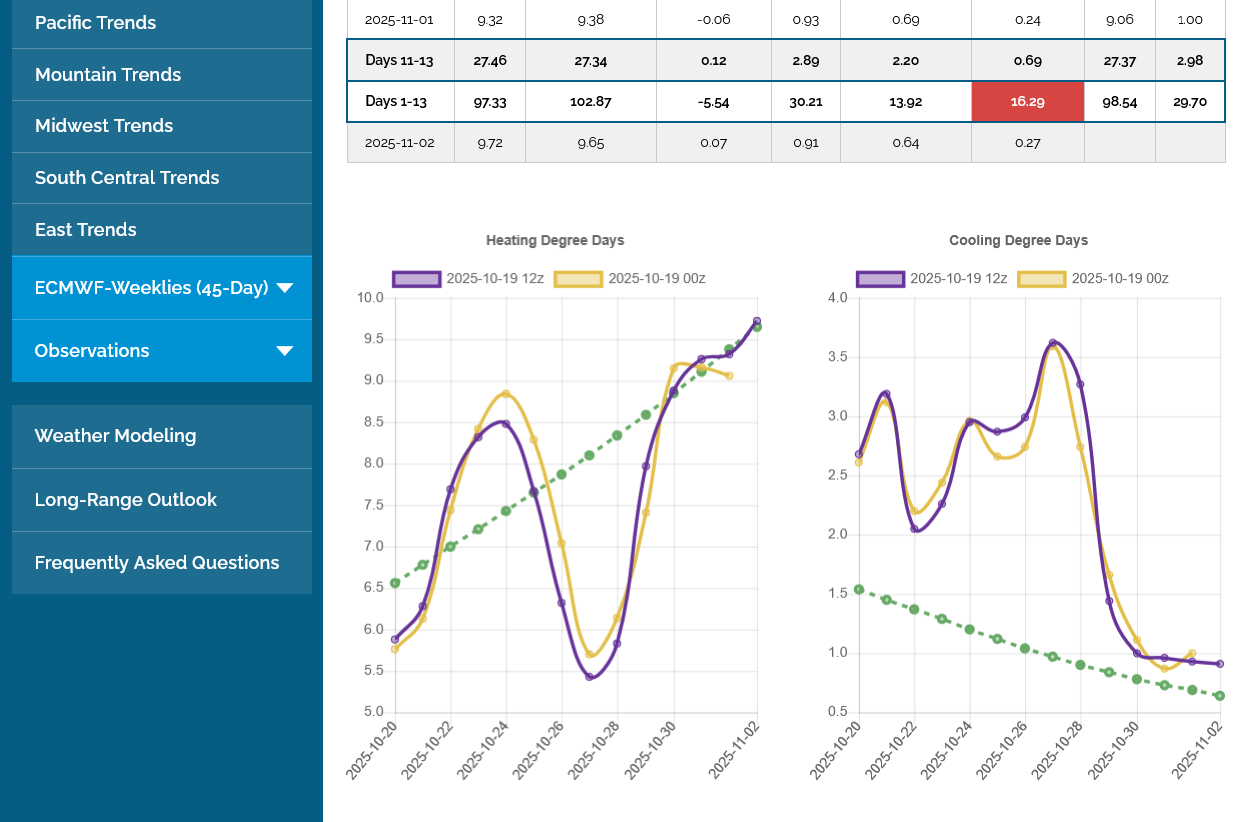This screenshot has height=822, width=1236.
Task: Click the 2025-11-02 date cell in the table
Action: (400, 143)
